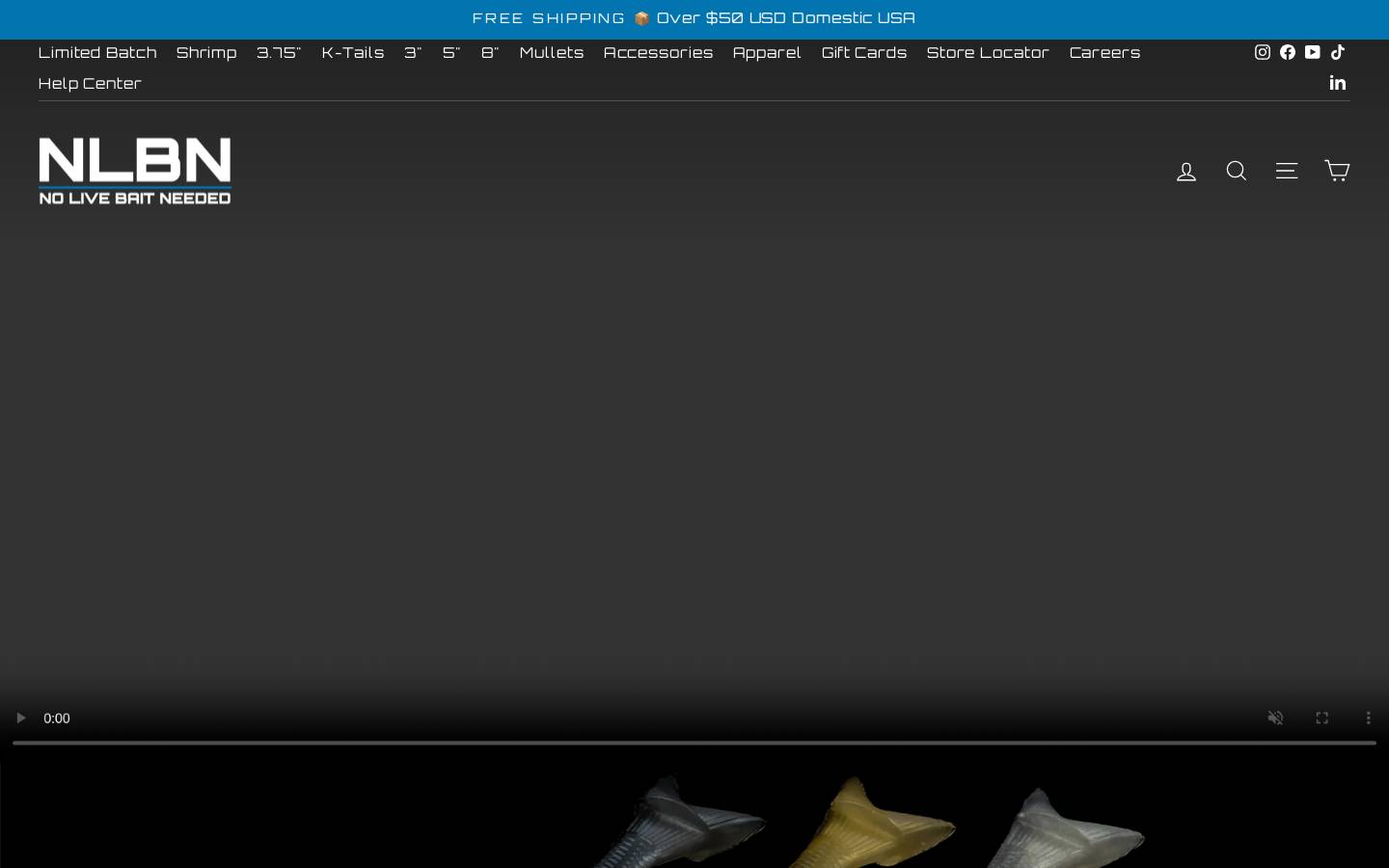Viewport: 1389px width, 868px height.
Task: Open the Help Center link
Action: click(x=90, y=83)
